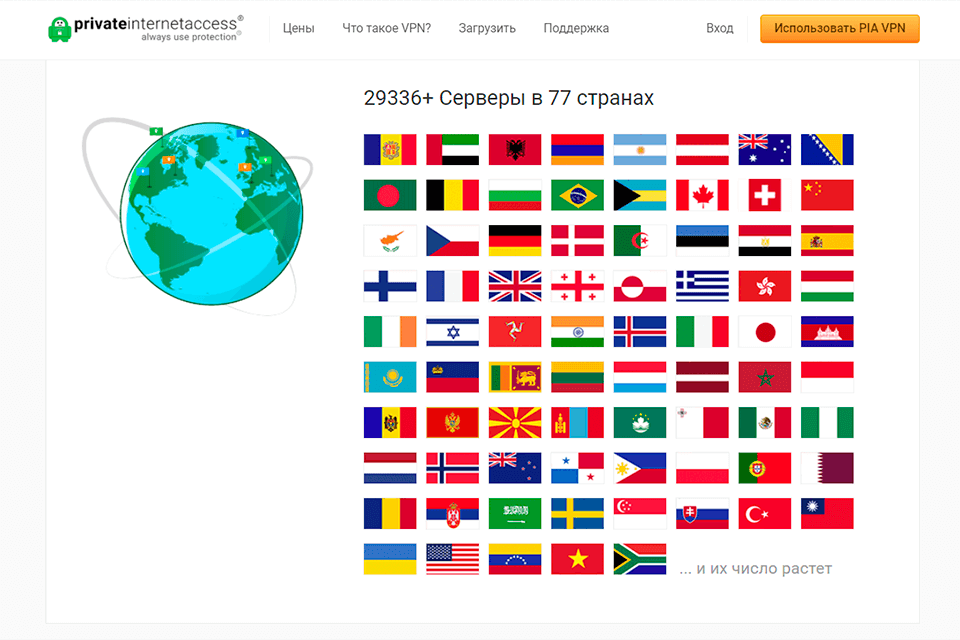The width and height of the screenshot is (960, 640).
Task: Select the Denmark flag
Action: tap(577, 241)
